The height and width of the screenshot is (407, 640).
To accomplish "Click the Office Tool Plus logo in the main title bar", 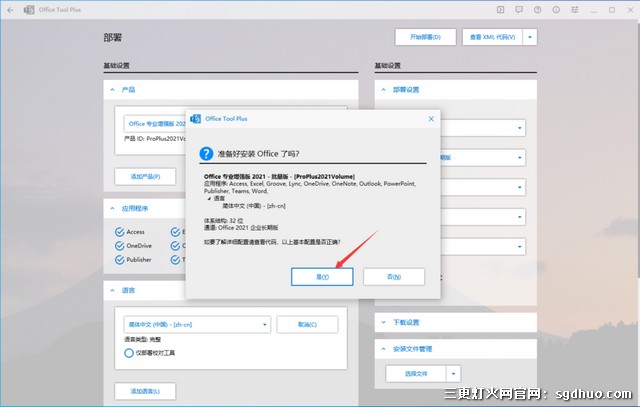I will pyautogui.click(x=29, y=10).
